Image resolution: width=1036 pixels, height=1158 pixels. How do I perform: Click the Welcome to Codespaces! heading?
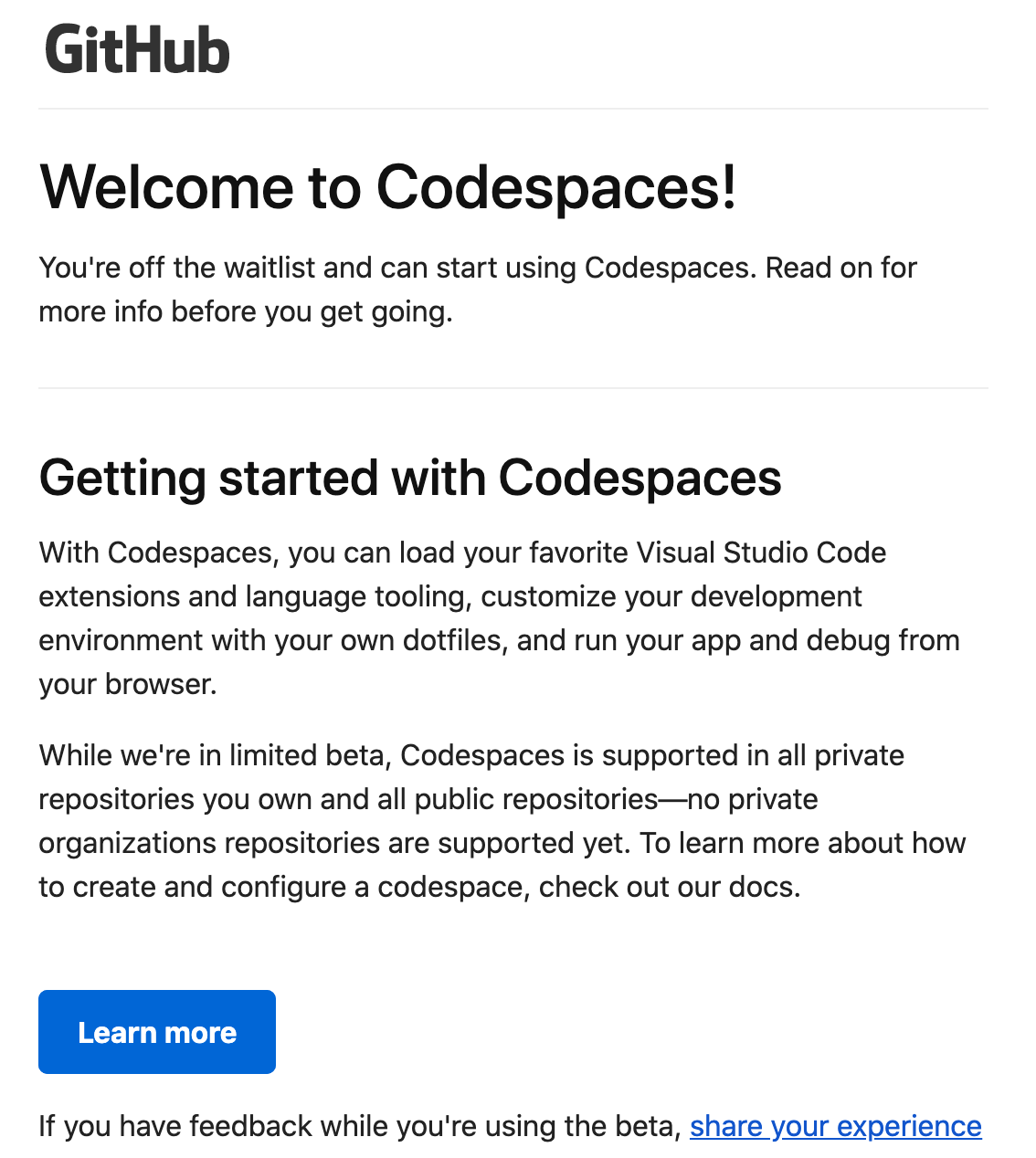[x=387, y=187]
